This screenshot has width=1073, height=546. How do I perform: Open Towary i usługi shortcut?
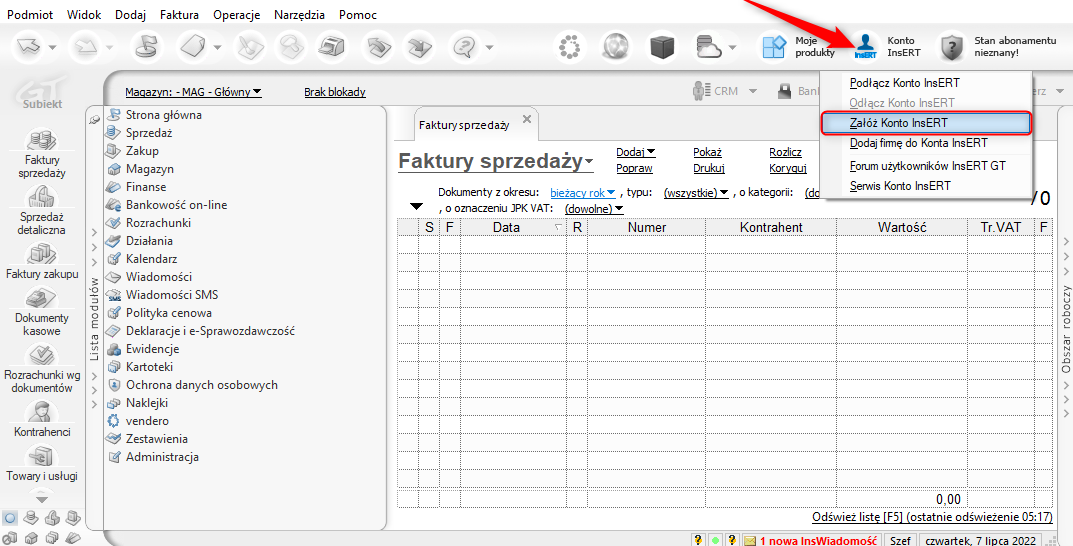tap(42, 462)
